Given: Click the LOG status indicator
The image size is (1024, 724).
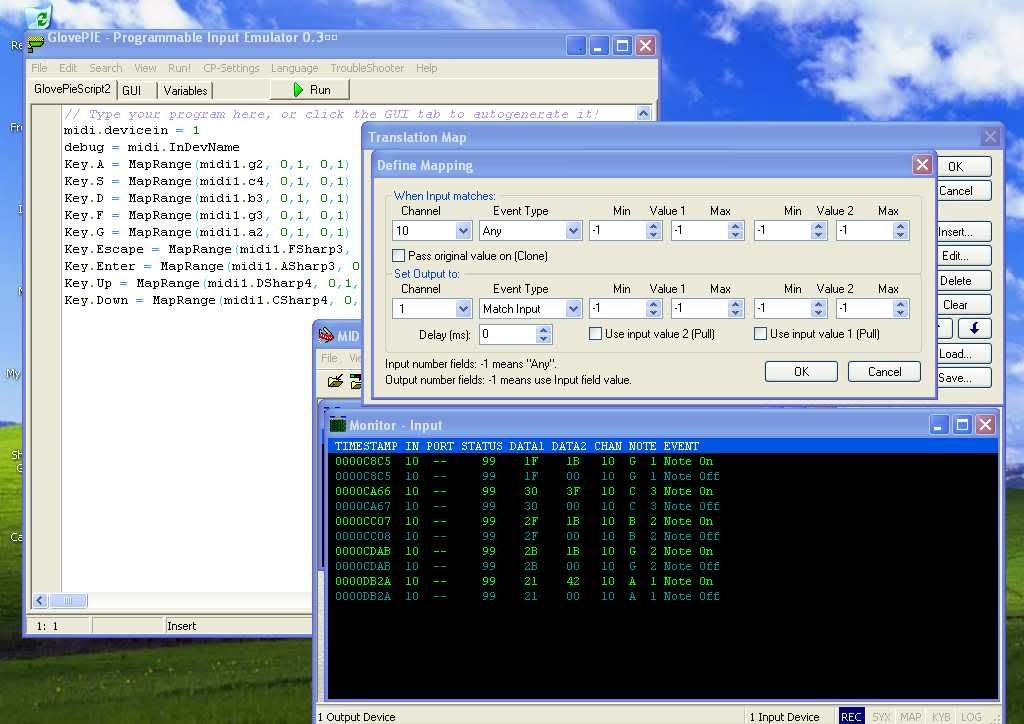Looking at the screenshot, I should click(971, 717).
